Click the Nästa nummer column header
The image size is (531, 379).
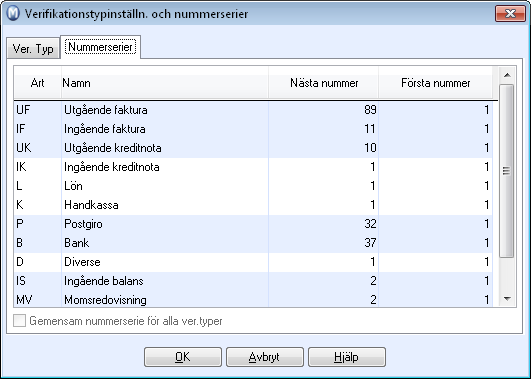coord(323,83)
